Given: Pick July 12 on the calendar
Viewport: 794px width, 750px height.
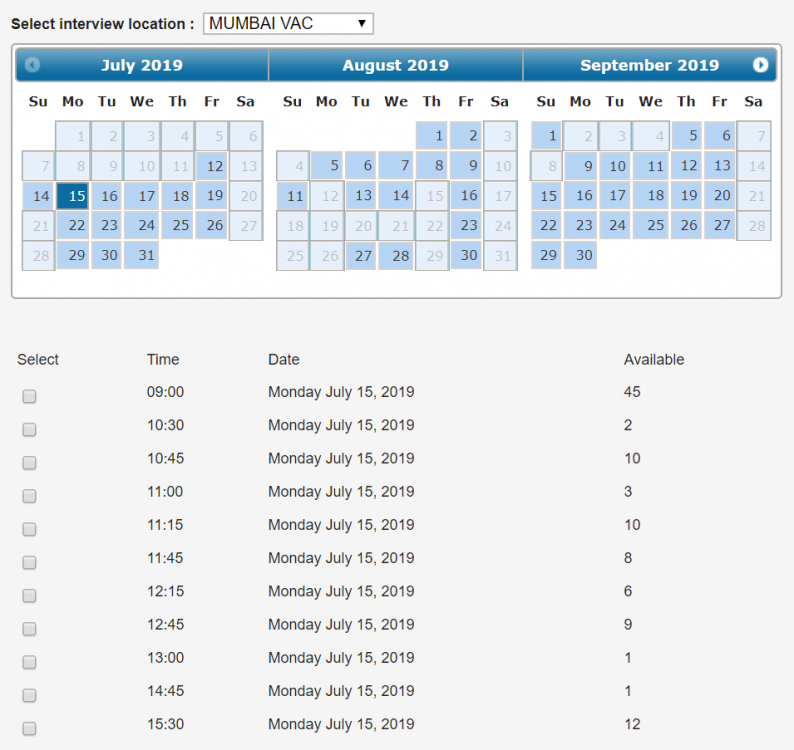Looking at the screenshot, I should click(212, 166).
